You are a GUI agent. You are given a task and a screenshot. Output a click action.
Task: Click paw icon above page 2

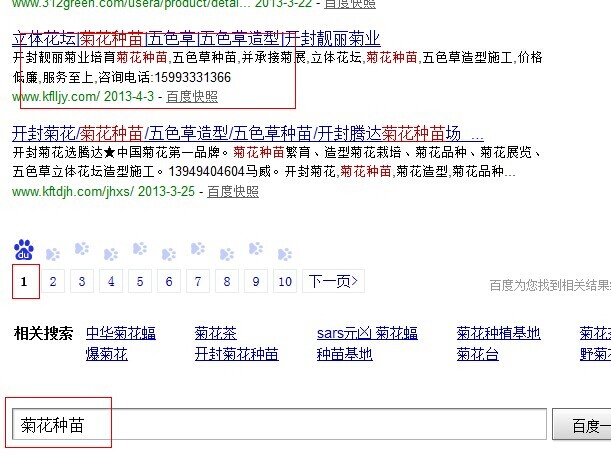53,254
